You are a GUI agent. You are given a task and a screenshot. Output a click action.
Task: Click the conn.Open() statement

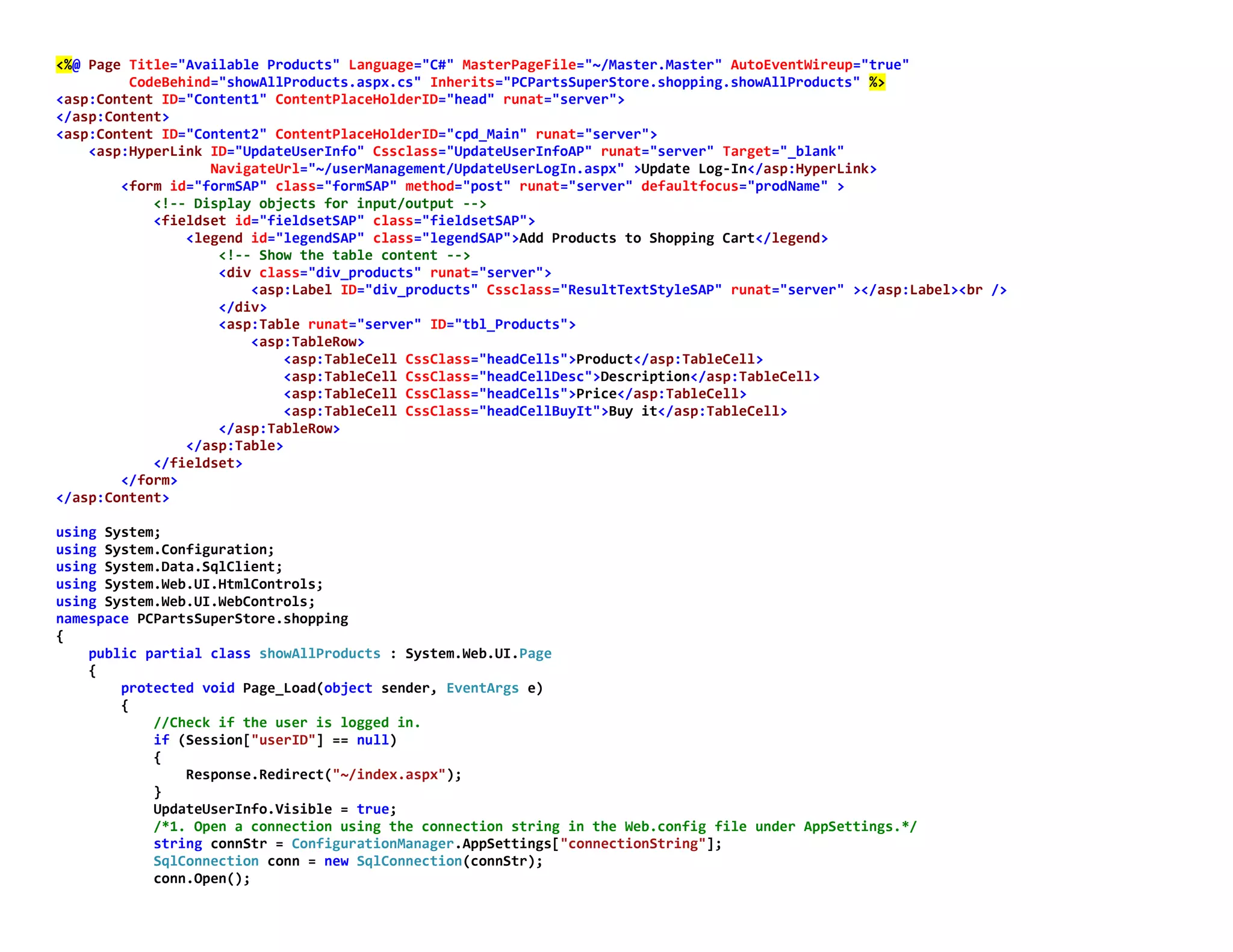pyautogui.click(x=202, y=879)
